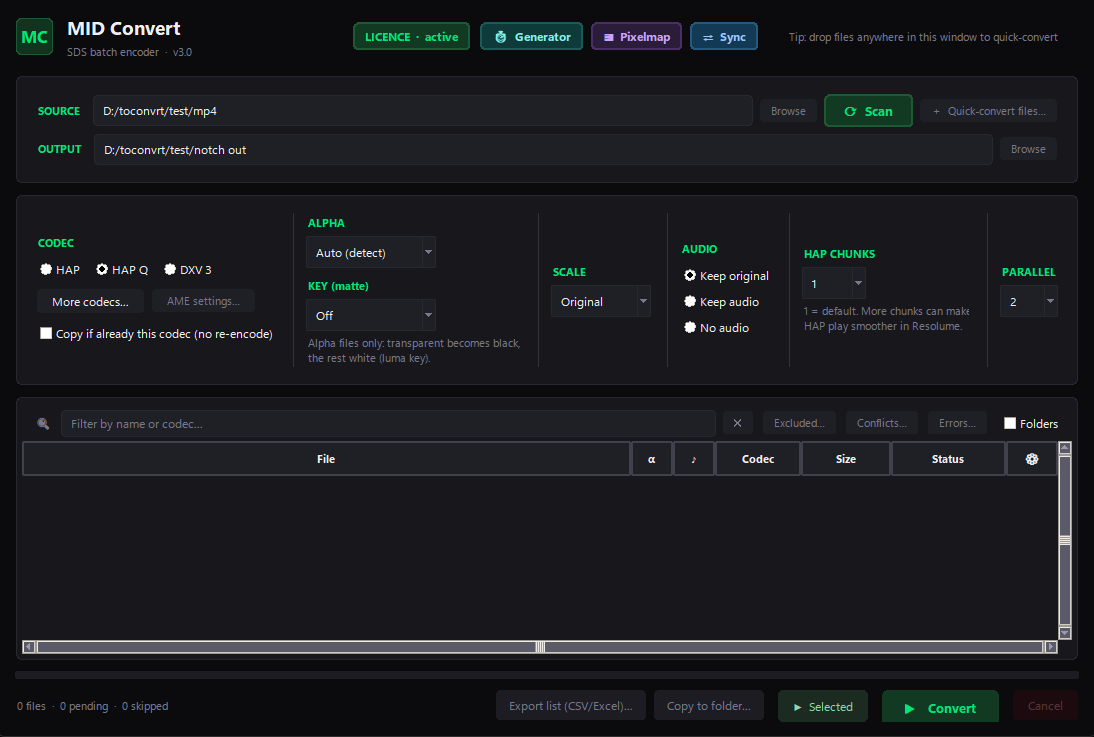Image resolution: width=1094 pixels, height=737 pixels.
Task: Click the alpha (α) column header
Action: click(652, 459)
